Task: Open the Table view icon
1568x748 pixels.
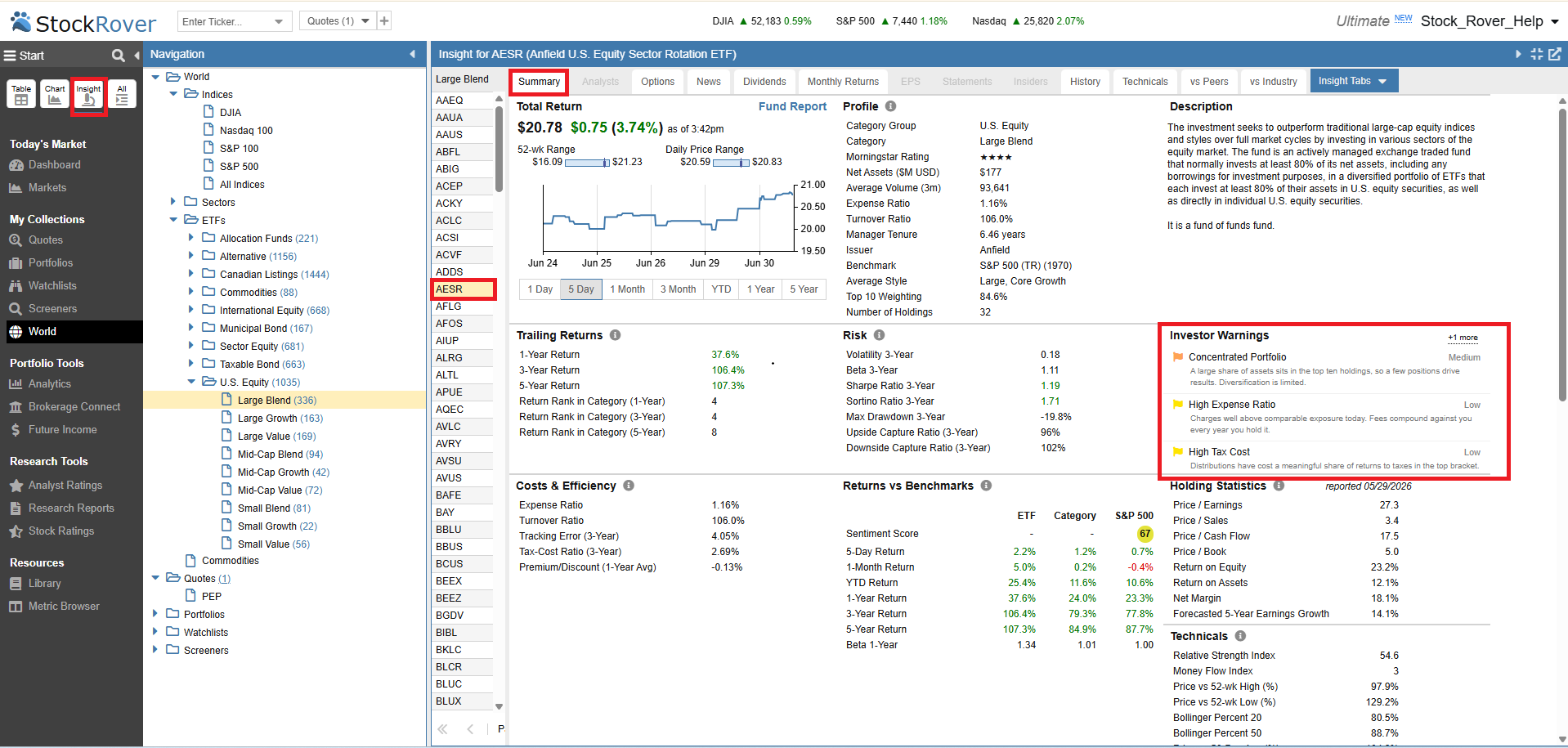Action: [21, 94]
